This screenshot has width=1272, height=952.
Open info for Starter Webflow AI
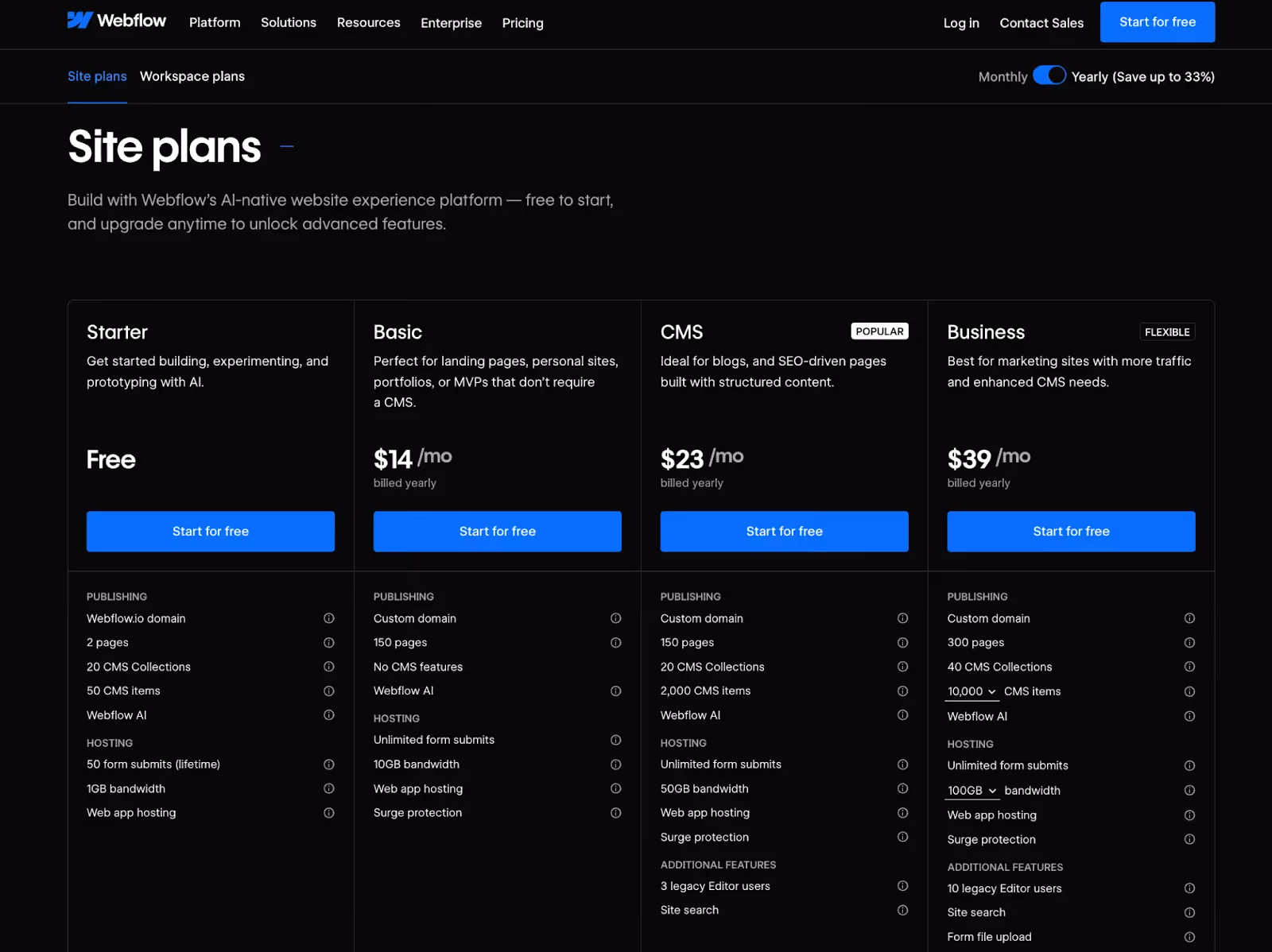tap(329, 715)
